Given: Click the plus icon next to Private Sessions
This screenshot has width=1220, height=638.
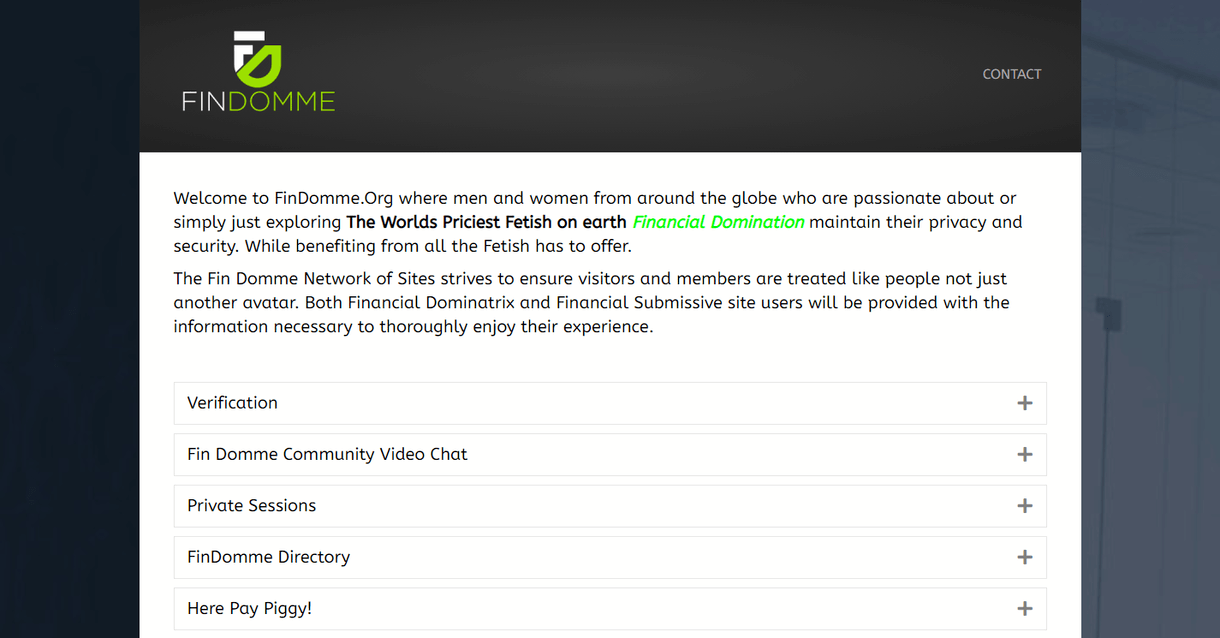Looking at the screenshot, I should (1024, 506).
